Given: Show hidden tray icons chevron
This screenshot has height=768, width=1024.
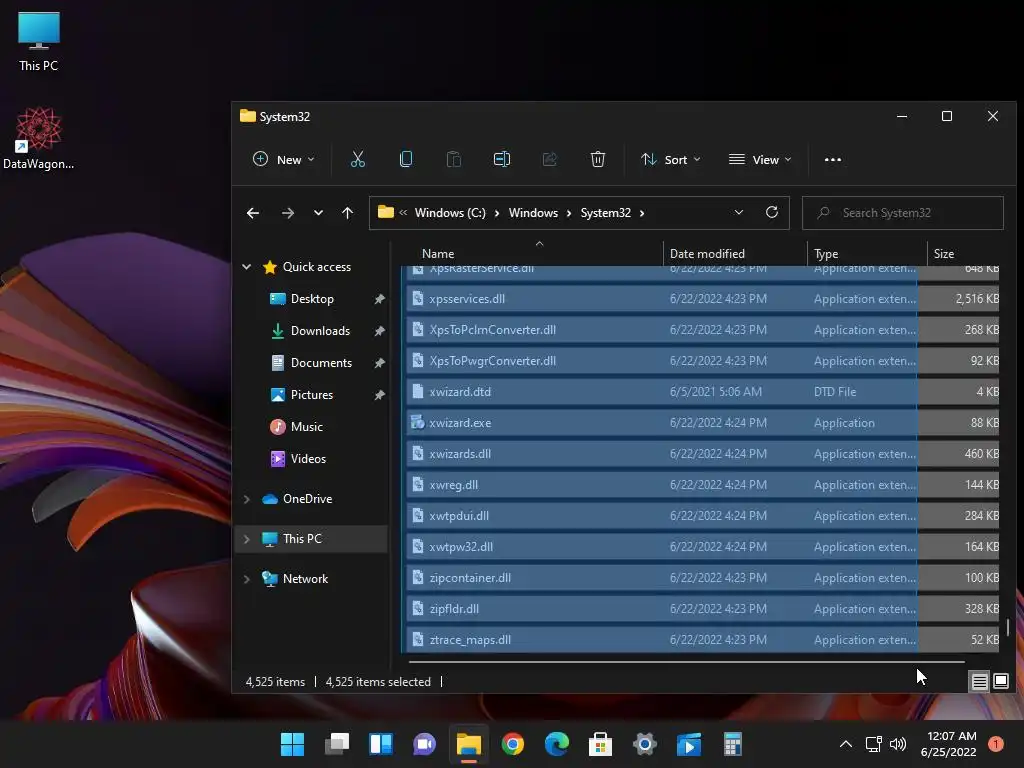Looking at the screenshot, I should click(846, 744).
